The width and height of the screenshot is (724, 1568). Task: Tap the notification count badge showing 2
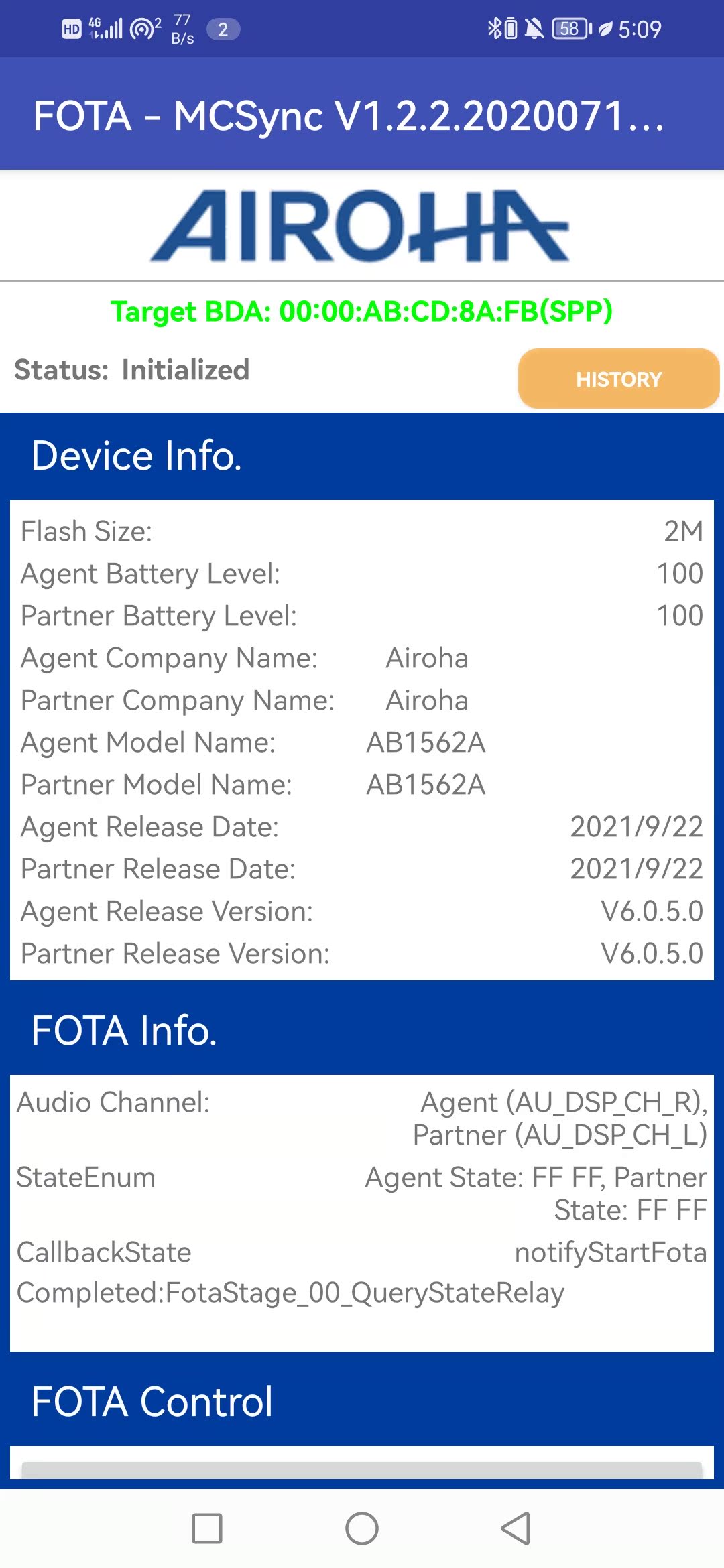223,29
